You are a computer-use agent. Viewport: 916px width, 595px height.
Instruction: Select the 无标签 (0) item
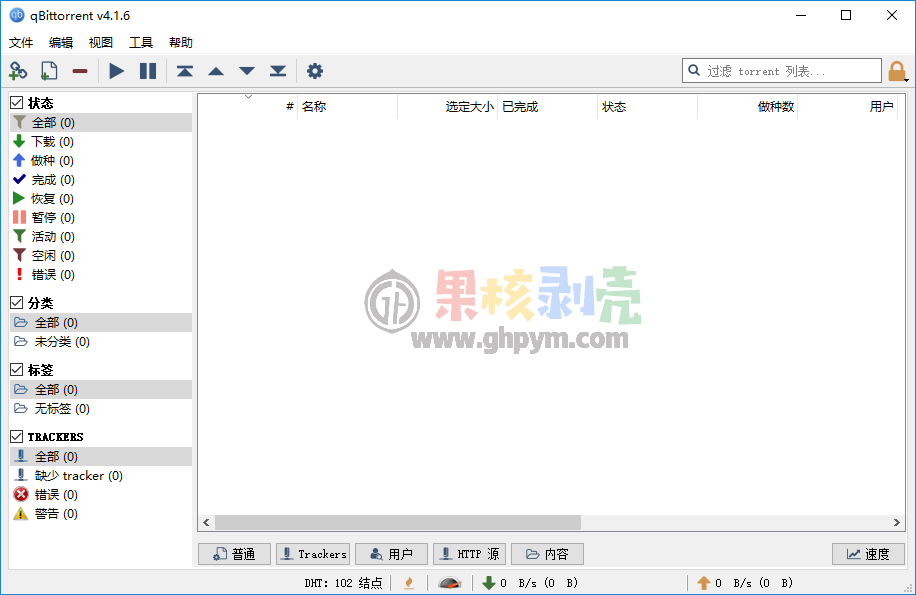click(x=101, y=409)
